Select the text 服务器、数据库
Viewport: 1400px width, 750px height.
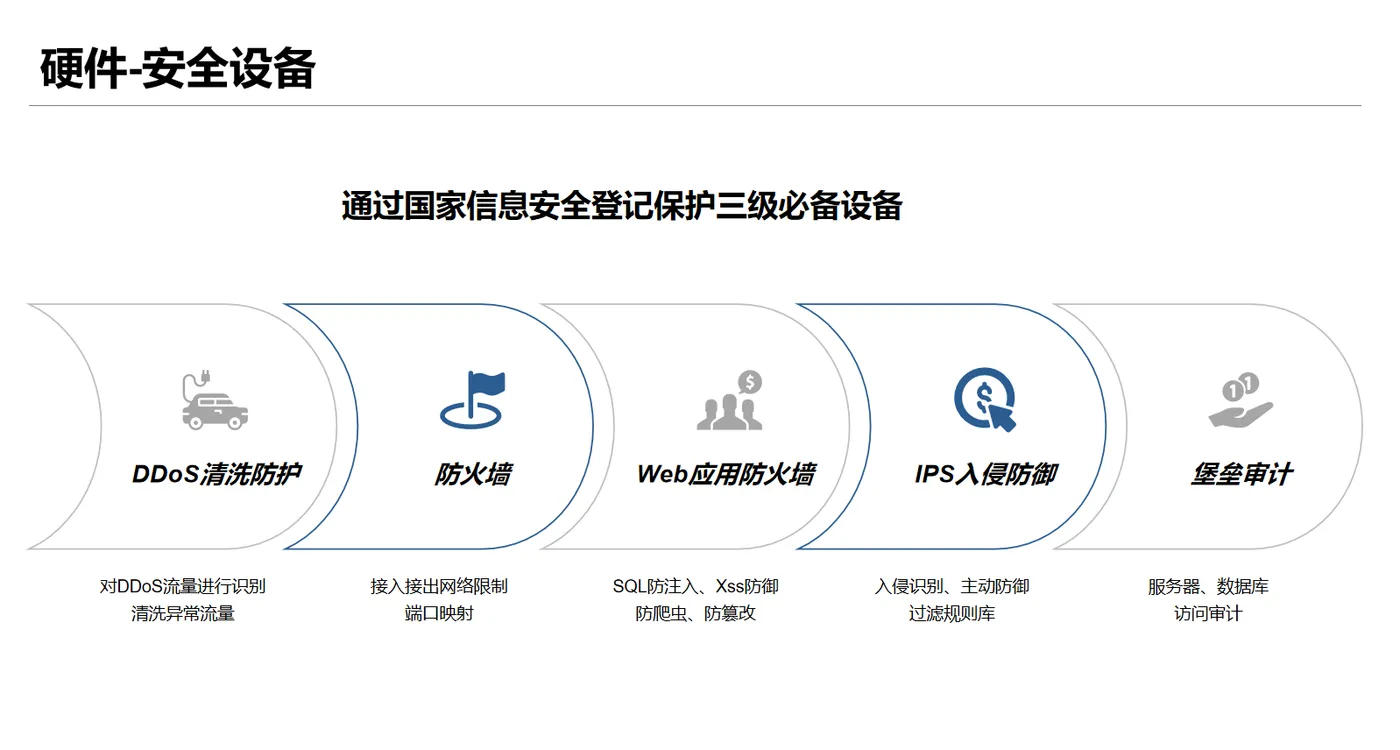[x=1208, y=586]
